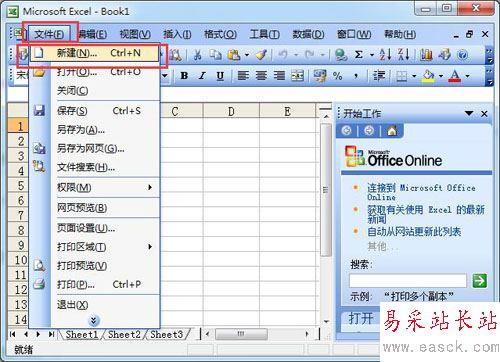Switch to Sheet2 tab

click(x=124, y=334)
